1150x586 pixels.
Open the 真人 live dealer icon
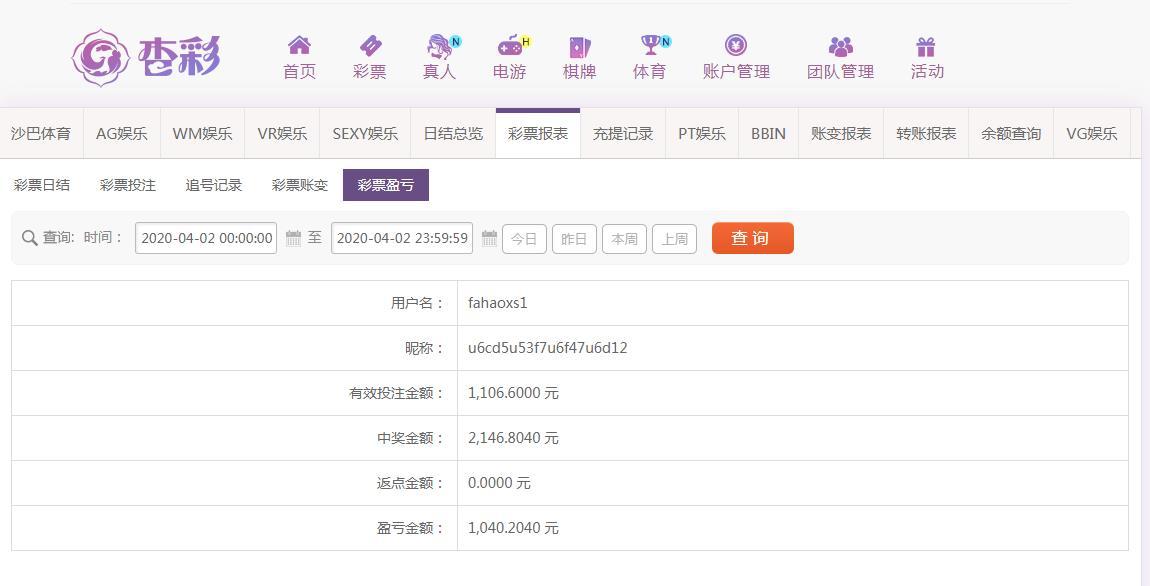[439, 46]
